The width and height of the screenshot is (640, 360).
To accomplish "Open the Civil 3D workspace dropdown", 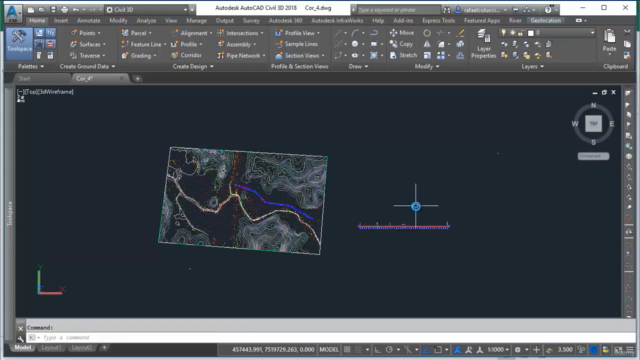I will [x=147, y=9].
